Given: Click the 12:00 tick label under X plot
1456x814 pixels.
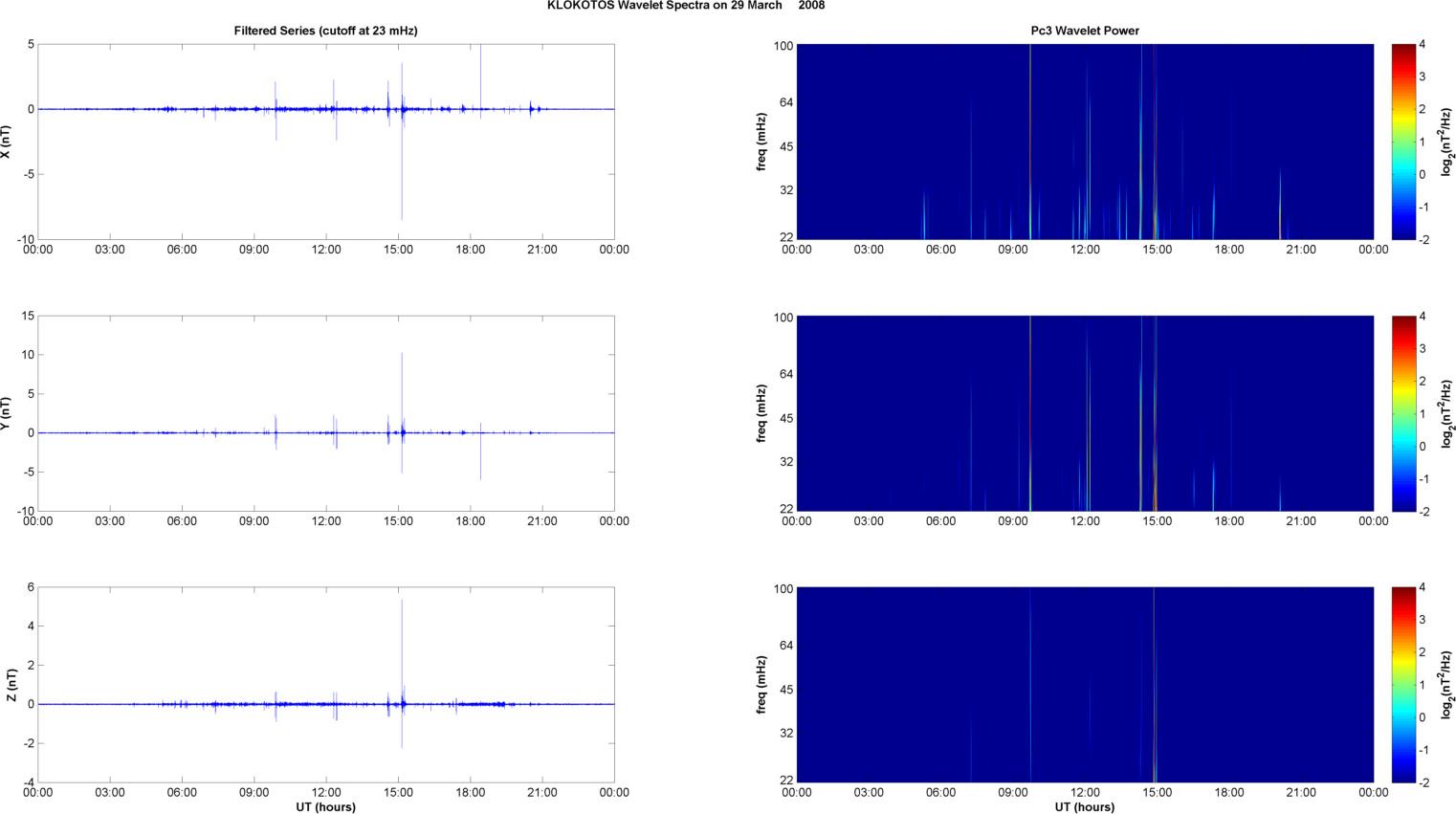Looking at the screenshot, I should pyautogui.click(x=326, y=250).
